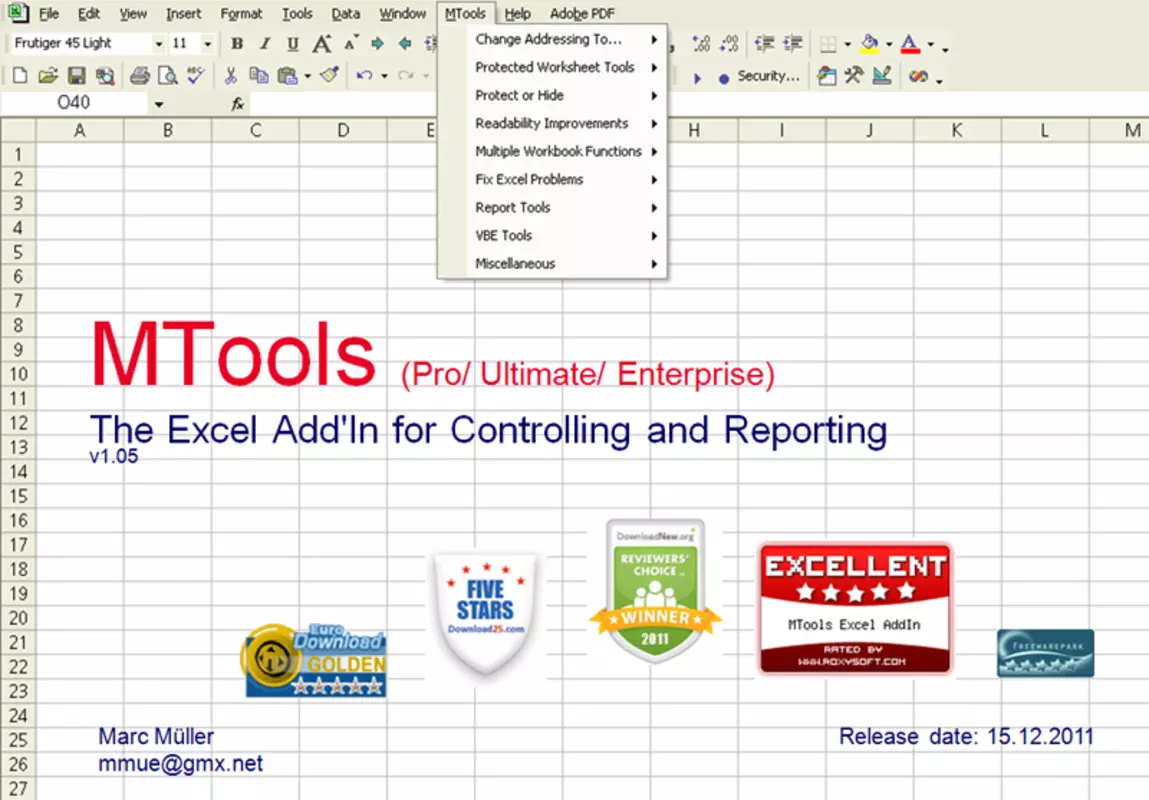Screen dimensions: 1149x800
Task: Apply the yellow Fill Color bucket
Action: [870, 44]
